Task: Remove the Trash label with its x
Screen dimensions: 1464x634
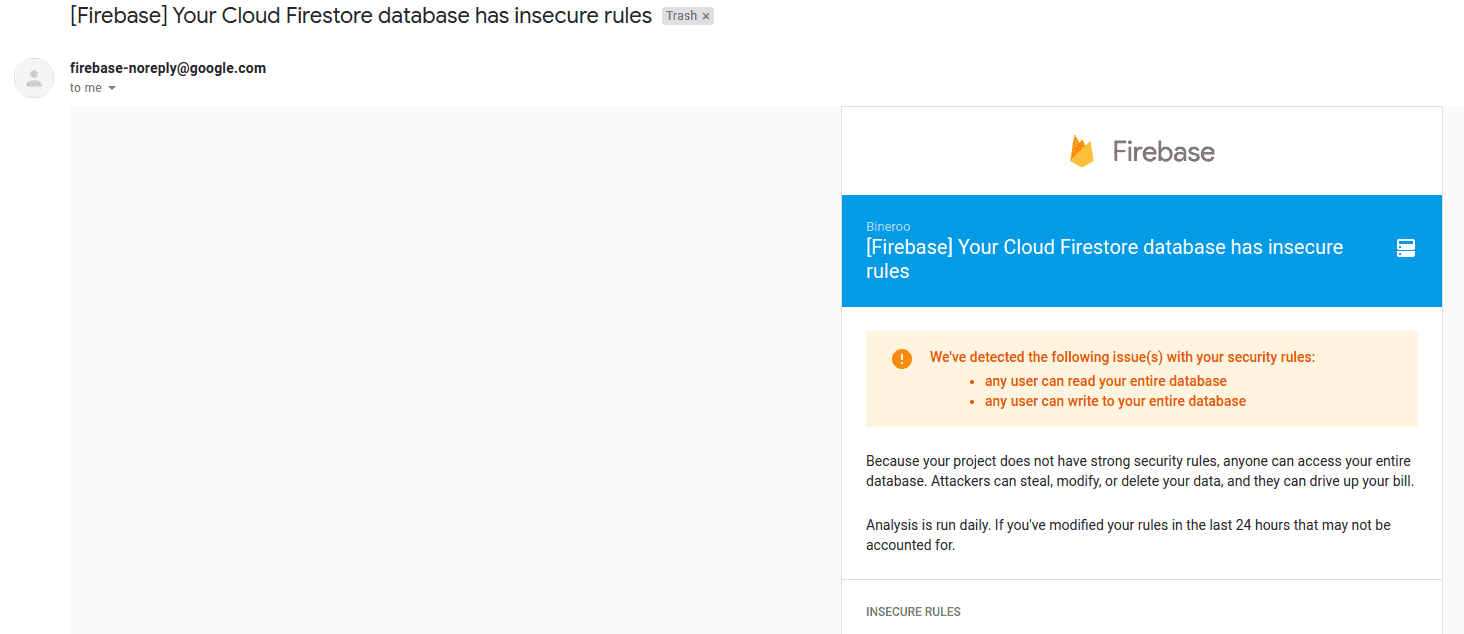Action: (706, 17)
